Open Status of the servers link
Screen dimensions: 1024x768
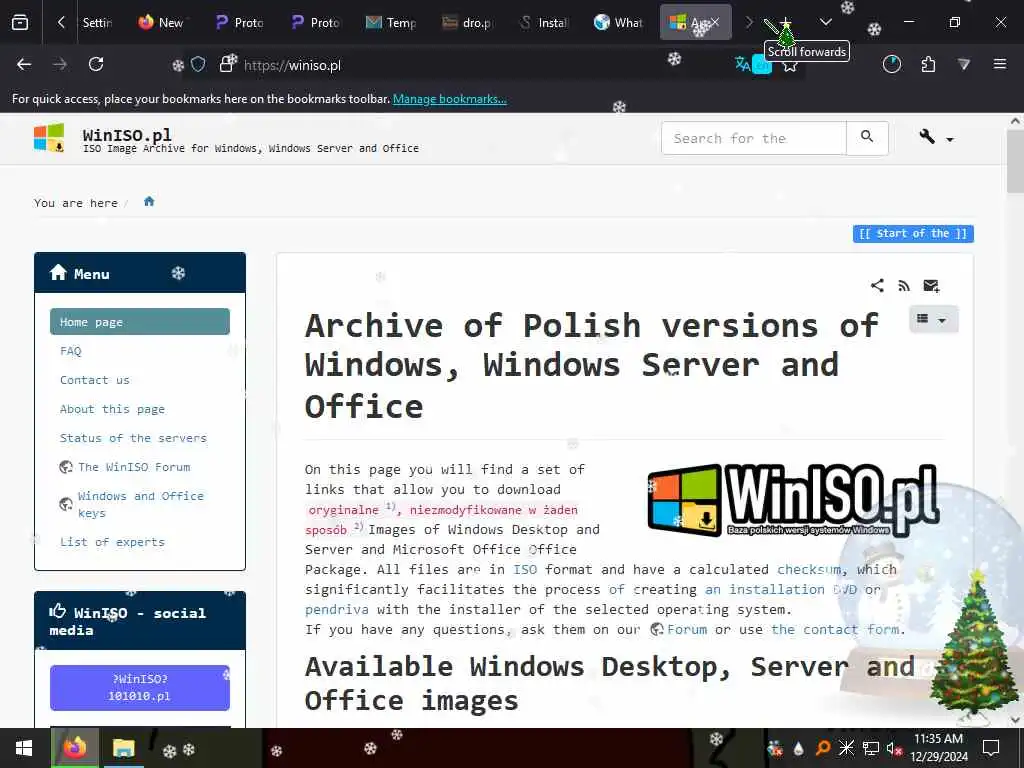pyautogui.click(x=133, y=438)
